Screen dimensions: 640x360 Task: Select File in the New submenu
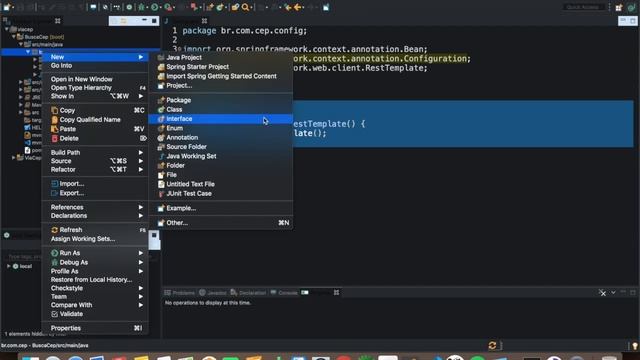(x=220, y=175)
